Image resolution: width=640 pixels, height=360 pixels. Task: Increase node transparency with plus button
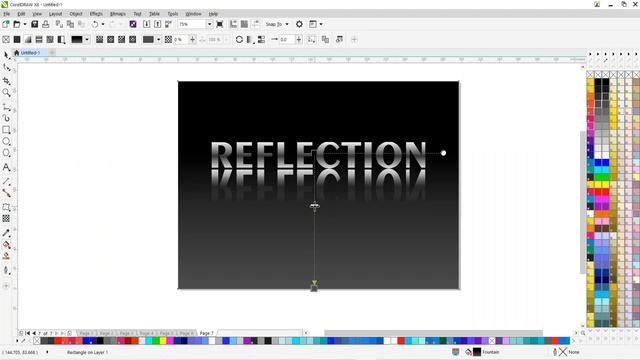[x=192, y=40]
